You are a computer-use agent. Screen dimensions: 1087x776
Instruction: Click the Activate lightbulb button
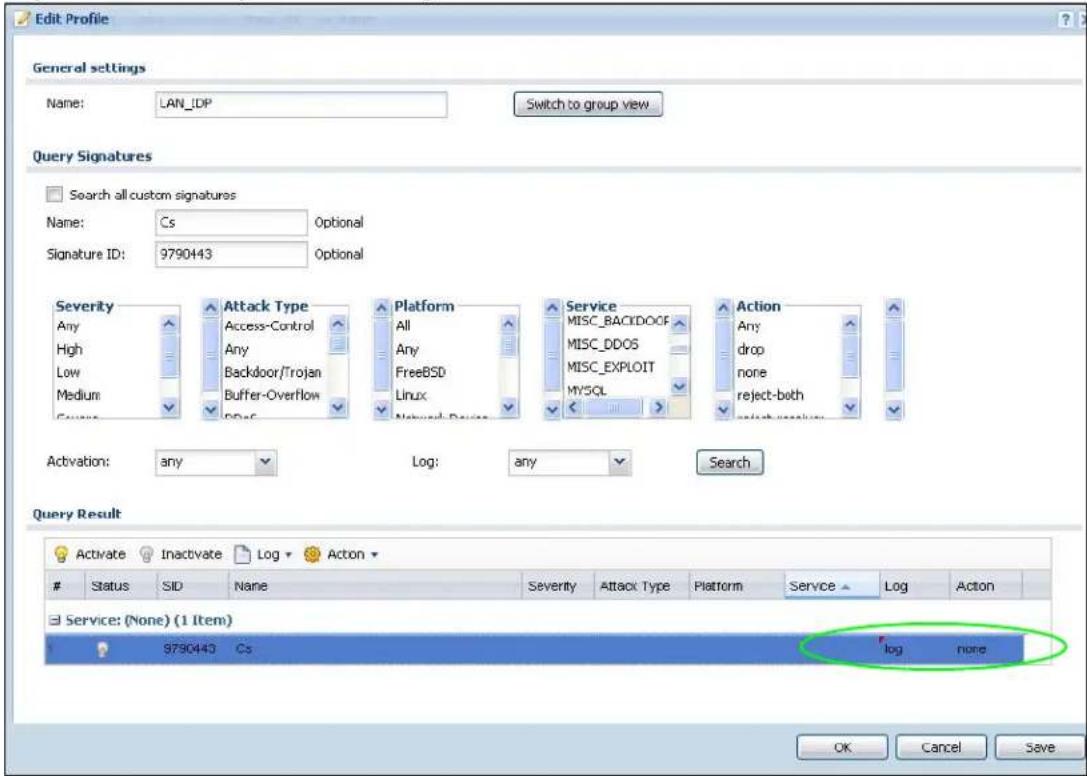tap(91, 554)
